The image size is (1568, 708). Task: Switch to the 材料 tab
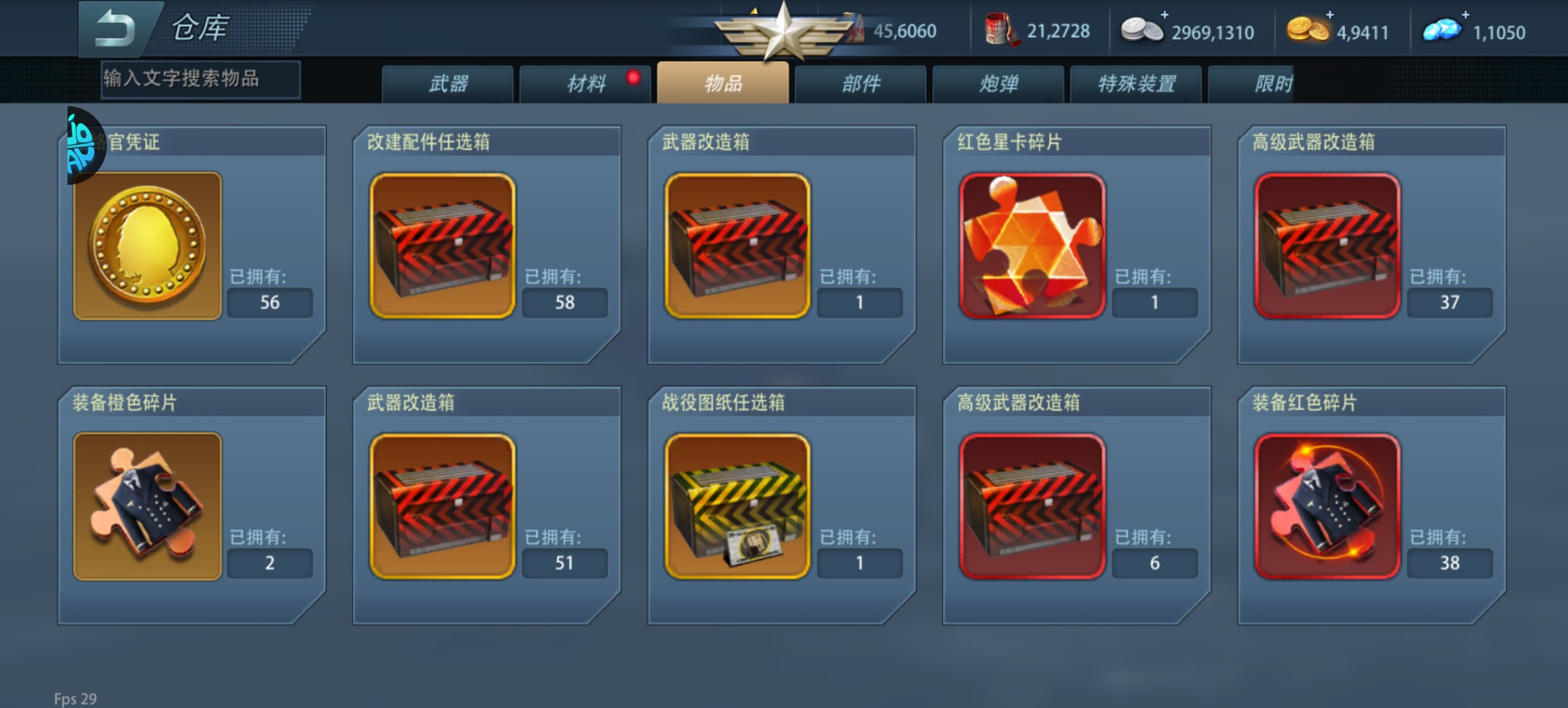coord(586,84)
